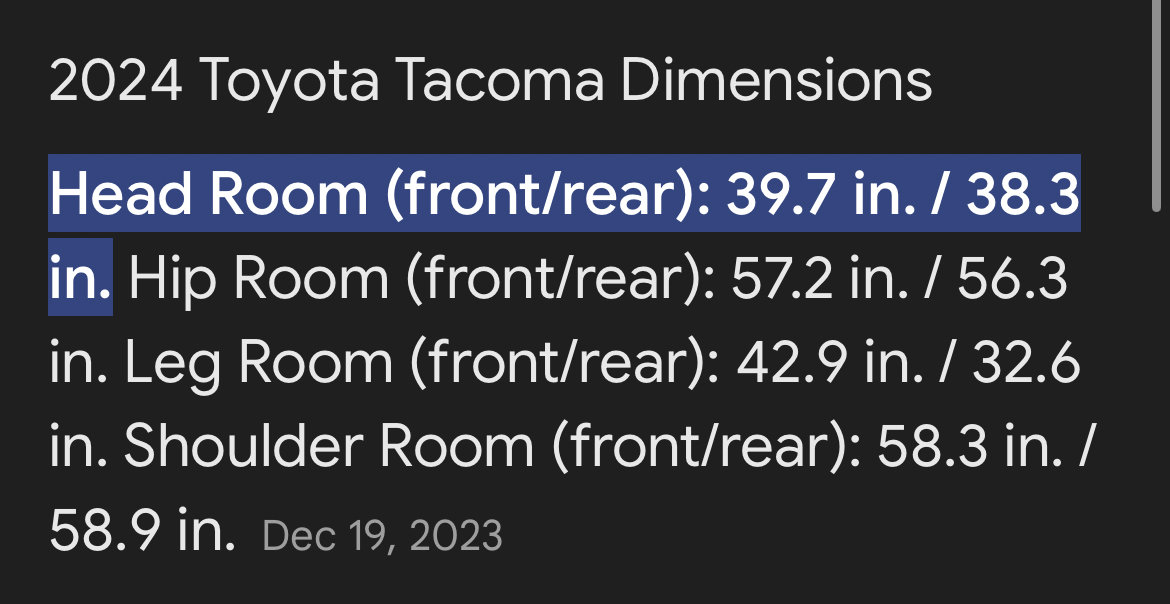
Task: Click the hip room value 57.2
Action: coord(782,278)
